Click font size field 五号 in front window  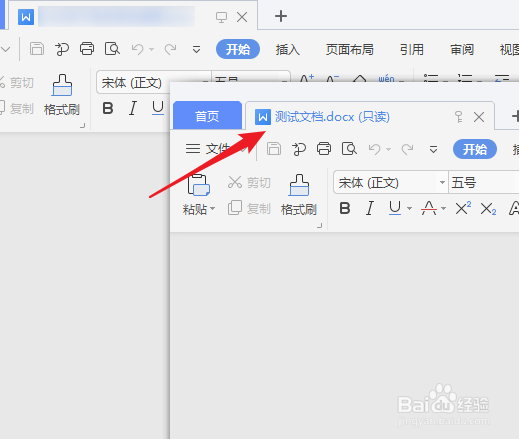coord(483,182)
